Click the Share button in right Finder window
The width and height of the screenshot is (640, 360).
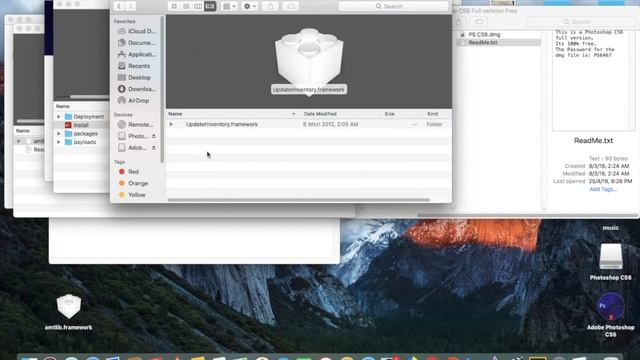coord(459,22)
